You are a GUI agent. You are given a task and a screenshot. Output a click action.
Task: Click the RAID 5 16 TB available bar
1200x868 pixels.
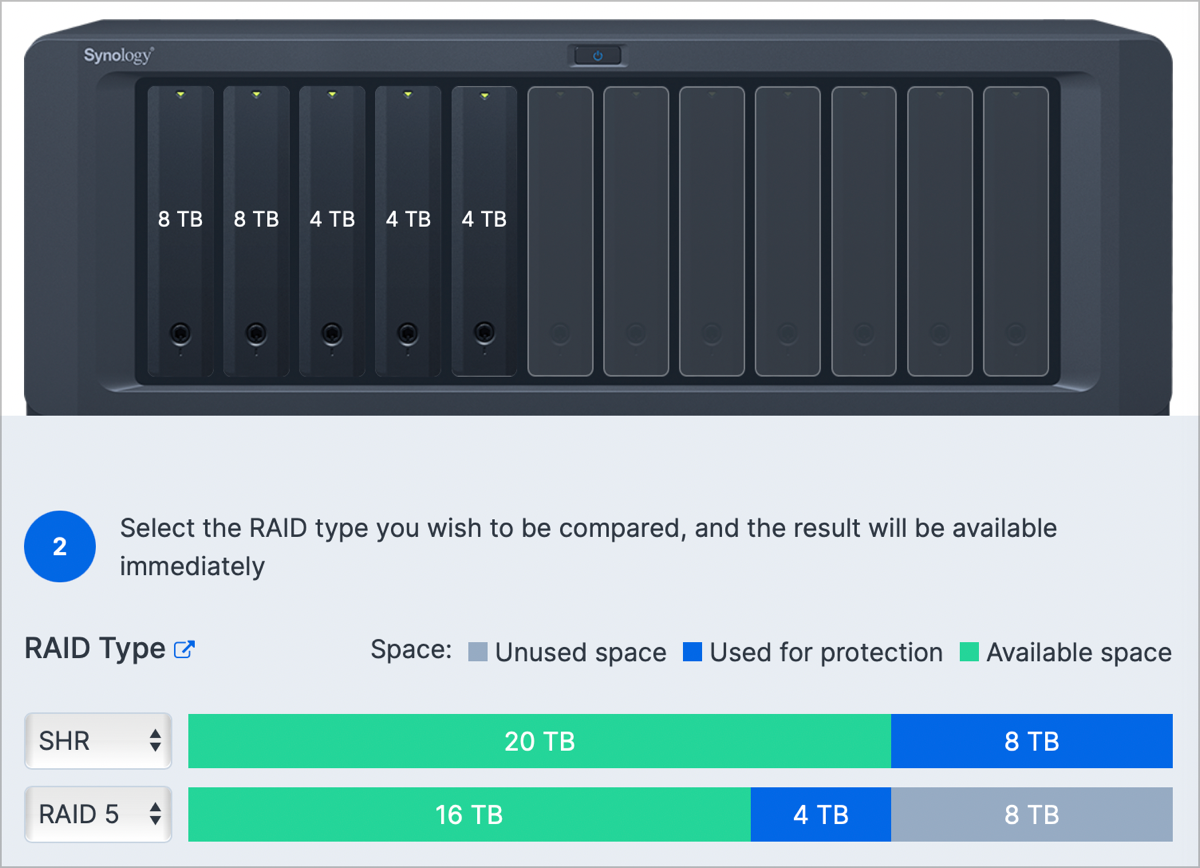[x=469, y=815]
